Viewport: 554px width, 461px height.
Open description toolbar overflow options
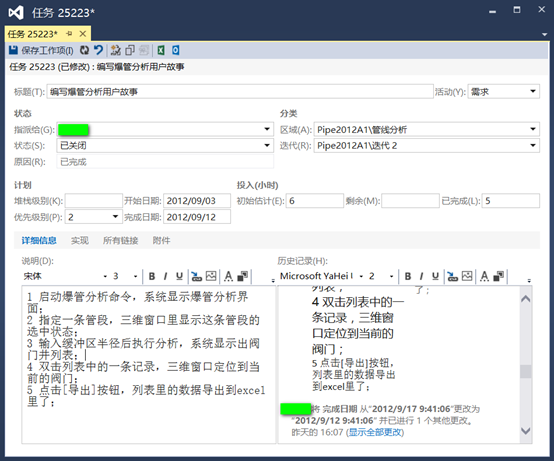pos(273,280)
